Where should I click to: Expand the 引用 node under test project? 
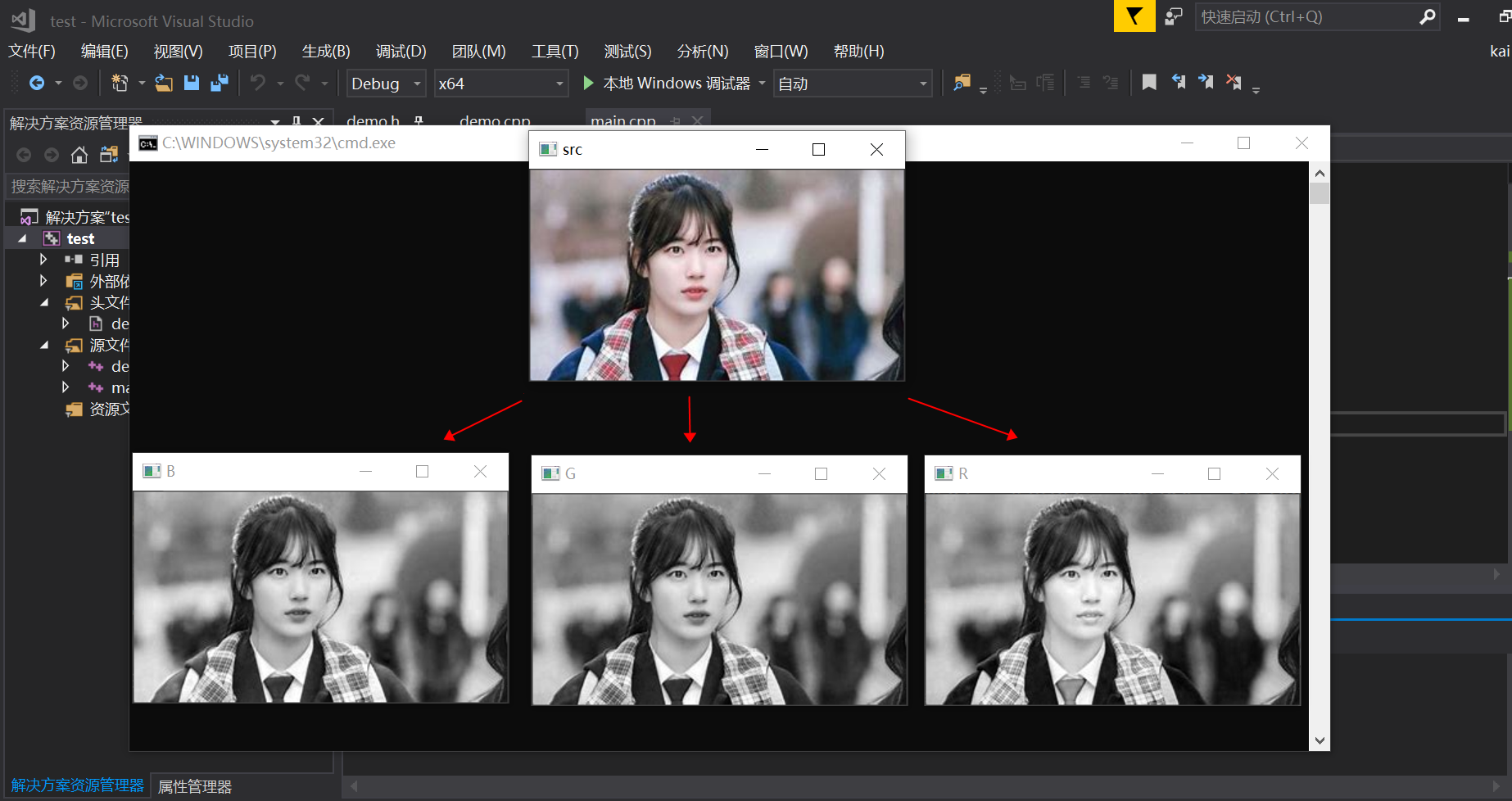[x=43, y=259]
